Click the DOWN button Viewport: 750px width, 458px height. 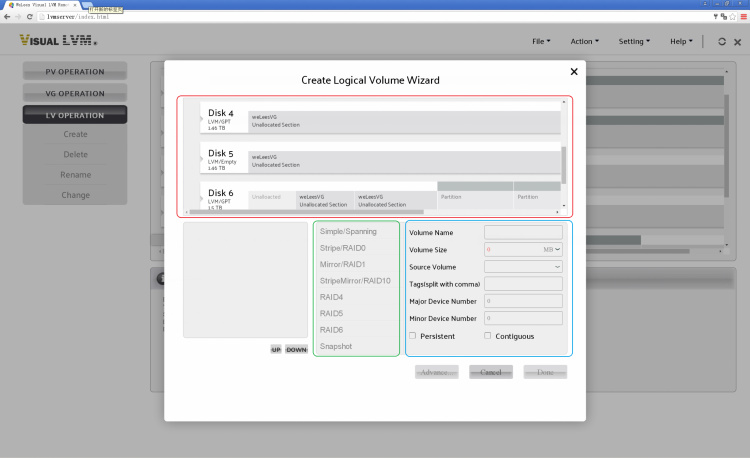click(x=296, y=350)
